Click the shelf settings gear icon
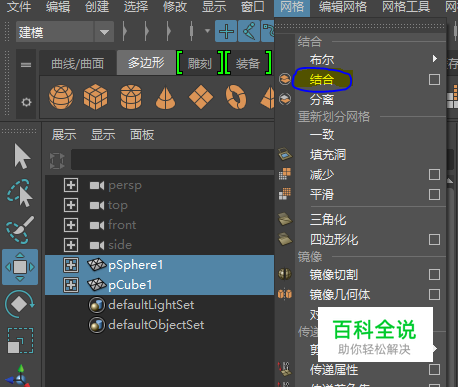Screen dimensions: 458x387 click(x=26, y=102)
